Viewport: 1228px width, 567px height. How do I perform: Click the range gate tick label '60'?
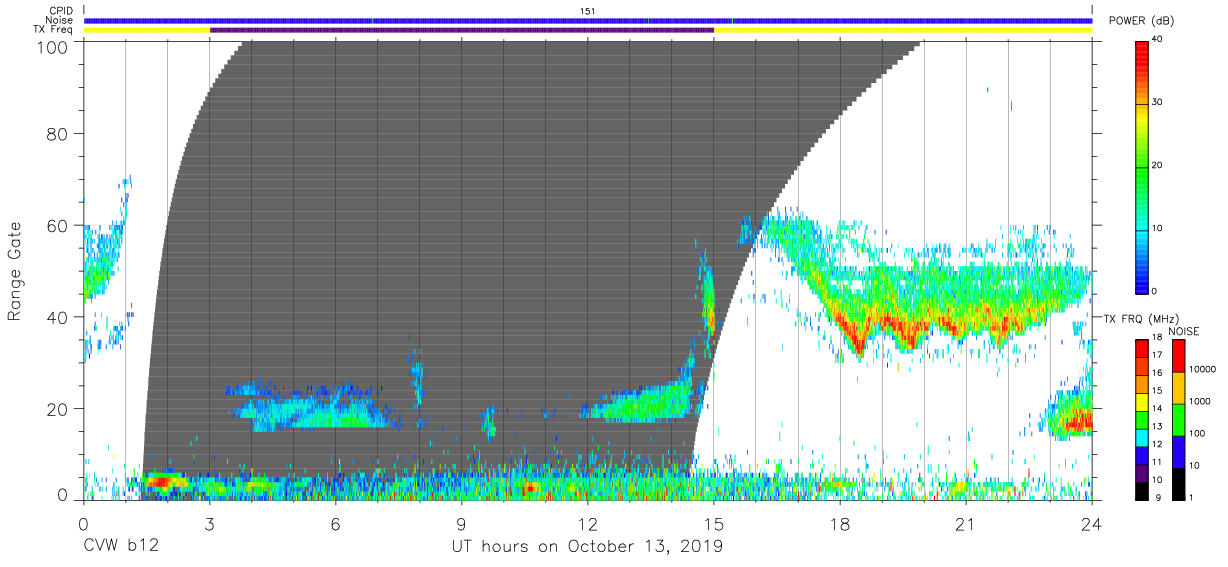click(59, 226)
